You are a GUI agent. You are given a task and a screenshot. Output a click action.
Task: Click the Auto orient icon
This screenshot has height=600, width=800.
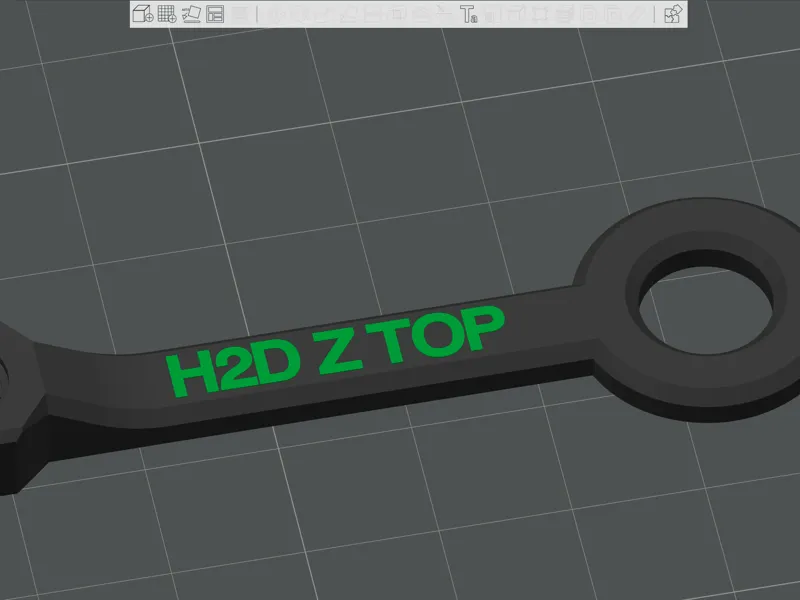191,14
